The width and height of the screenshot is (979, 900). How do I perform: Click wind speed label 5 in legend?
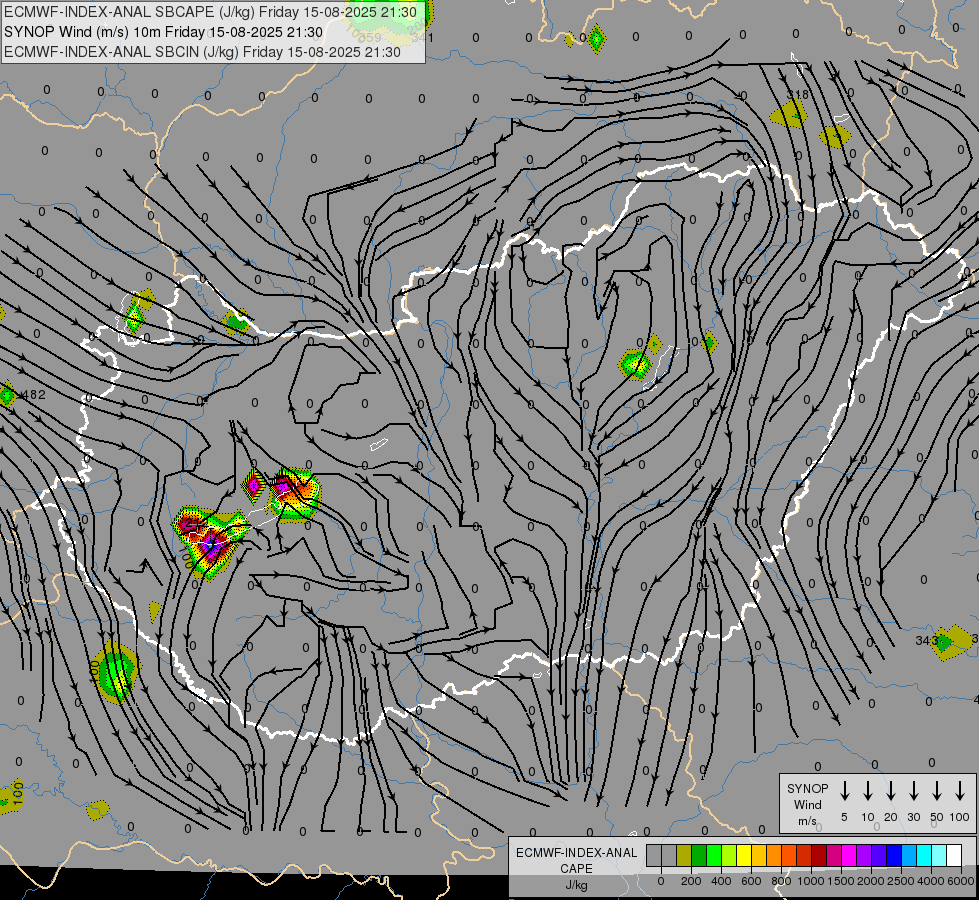844,817
